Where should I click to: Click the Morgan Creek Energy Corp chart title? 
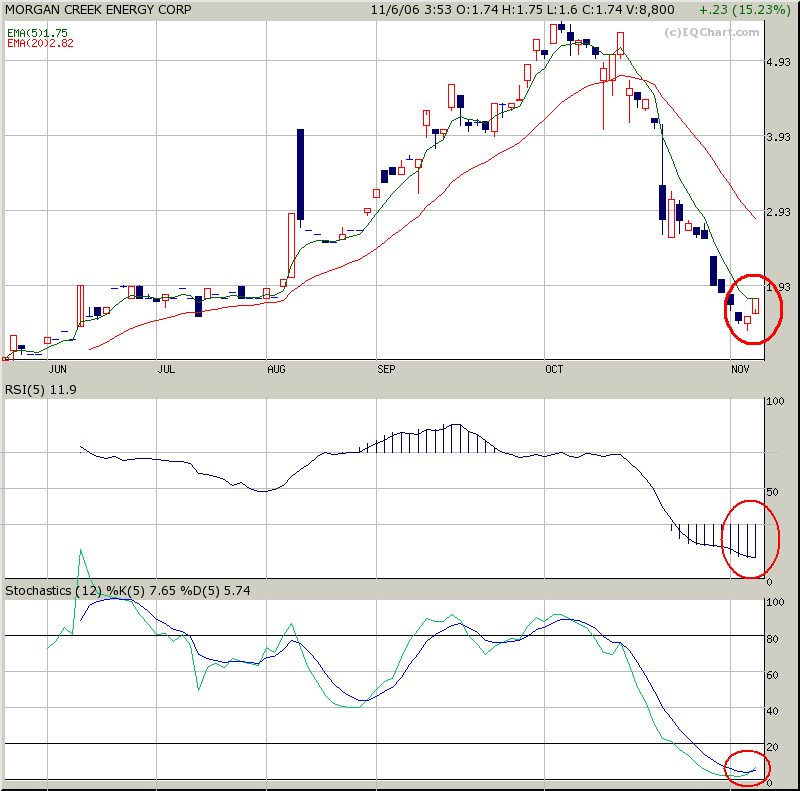click(96, 10)
